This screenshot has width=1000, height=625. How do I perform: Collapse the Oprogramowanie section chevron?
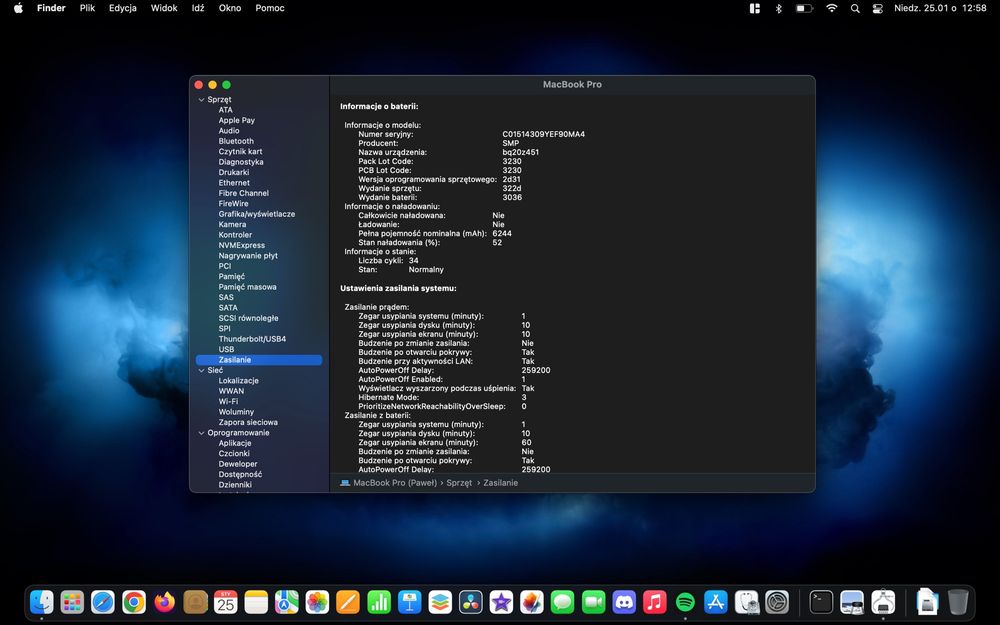202,433
